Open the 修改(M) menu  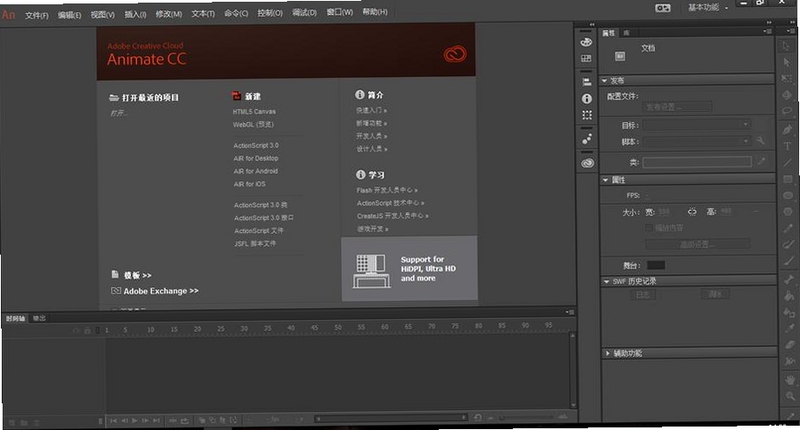coord(169,14)
